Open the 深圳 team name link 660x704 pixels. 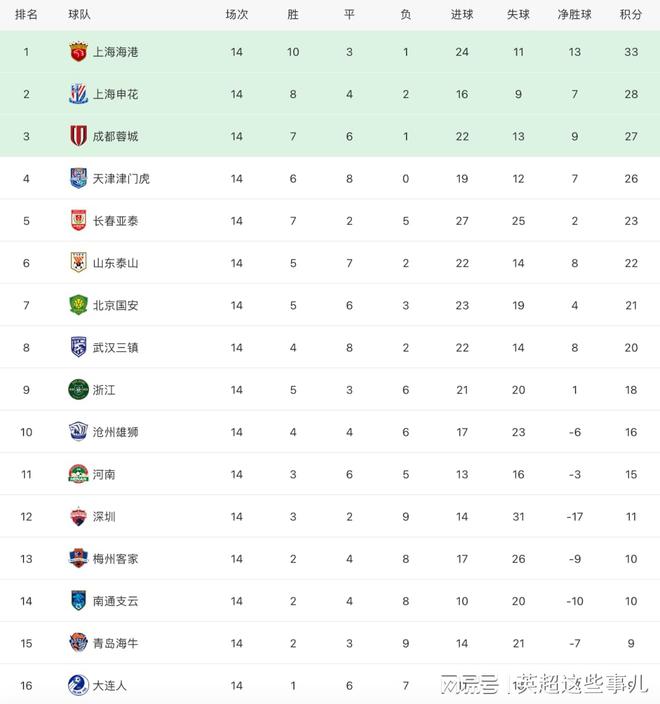(x=104, y=517)
